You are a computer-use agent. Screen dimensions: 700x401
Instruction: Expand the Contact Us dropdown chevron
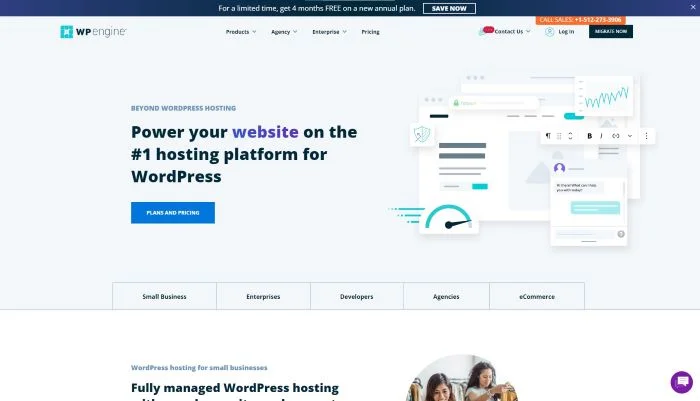tap(528, 31)
